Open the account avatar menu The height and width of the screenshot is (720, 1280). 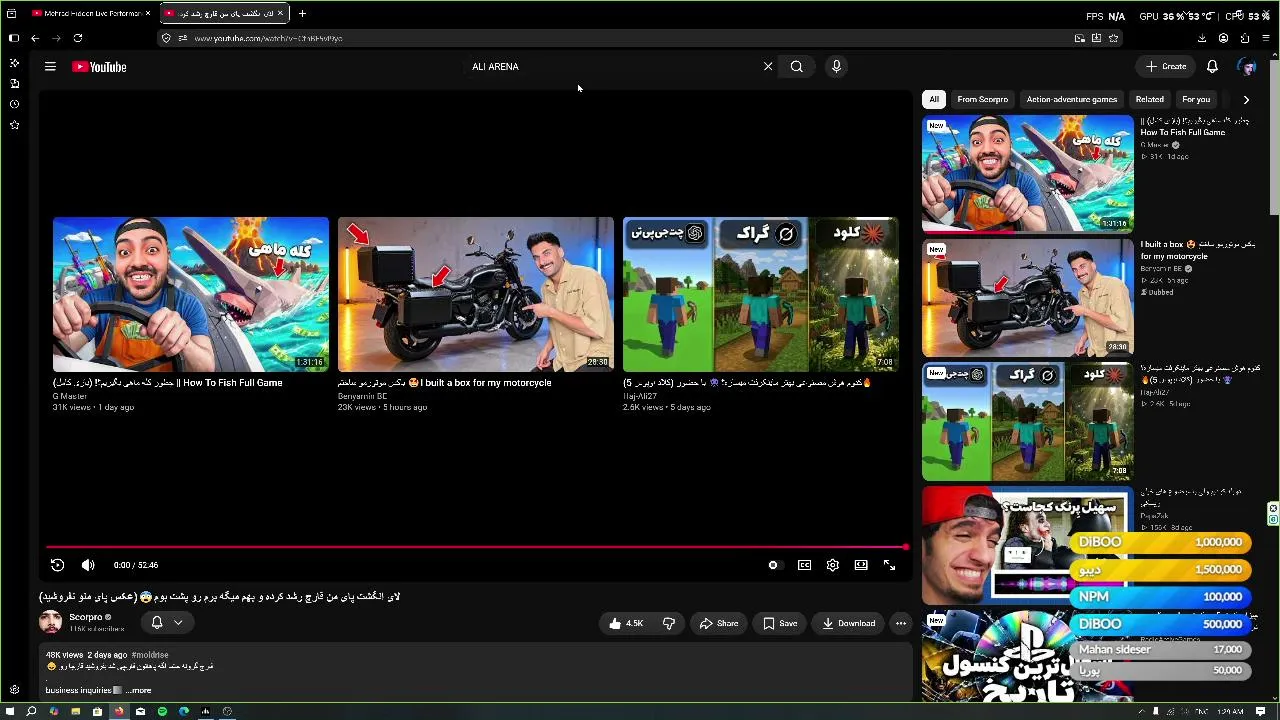(x=1247, y=67)
